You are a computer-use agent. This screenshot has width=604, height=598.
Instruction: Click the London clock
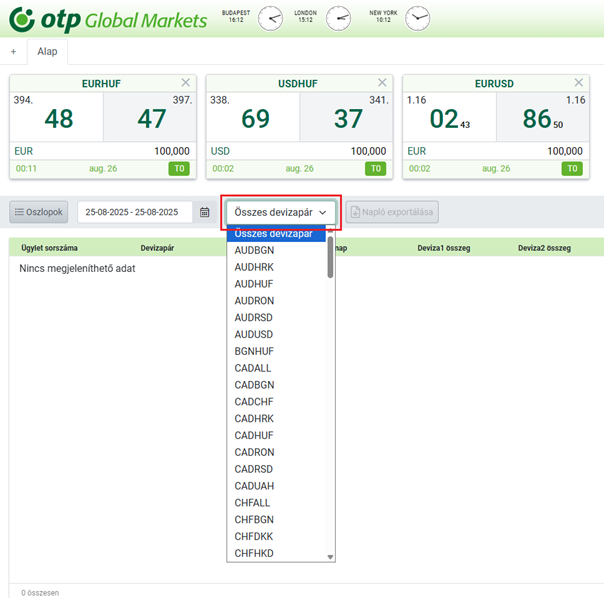click(x=338, y=18)
